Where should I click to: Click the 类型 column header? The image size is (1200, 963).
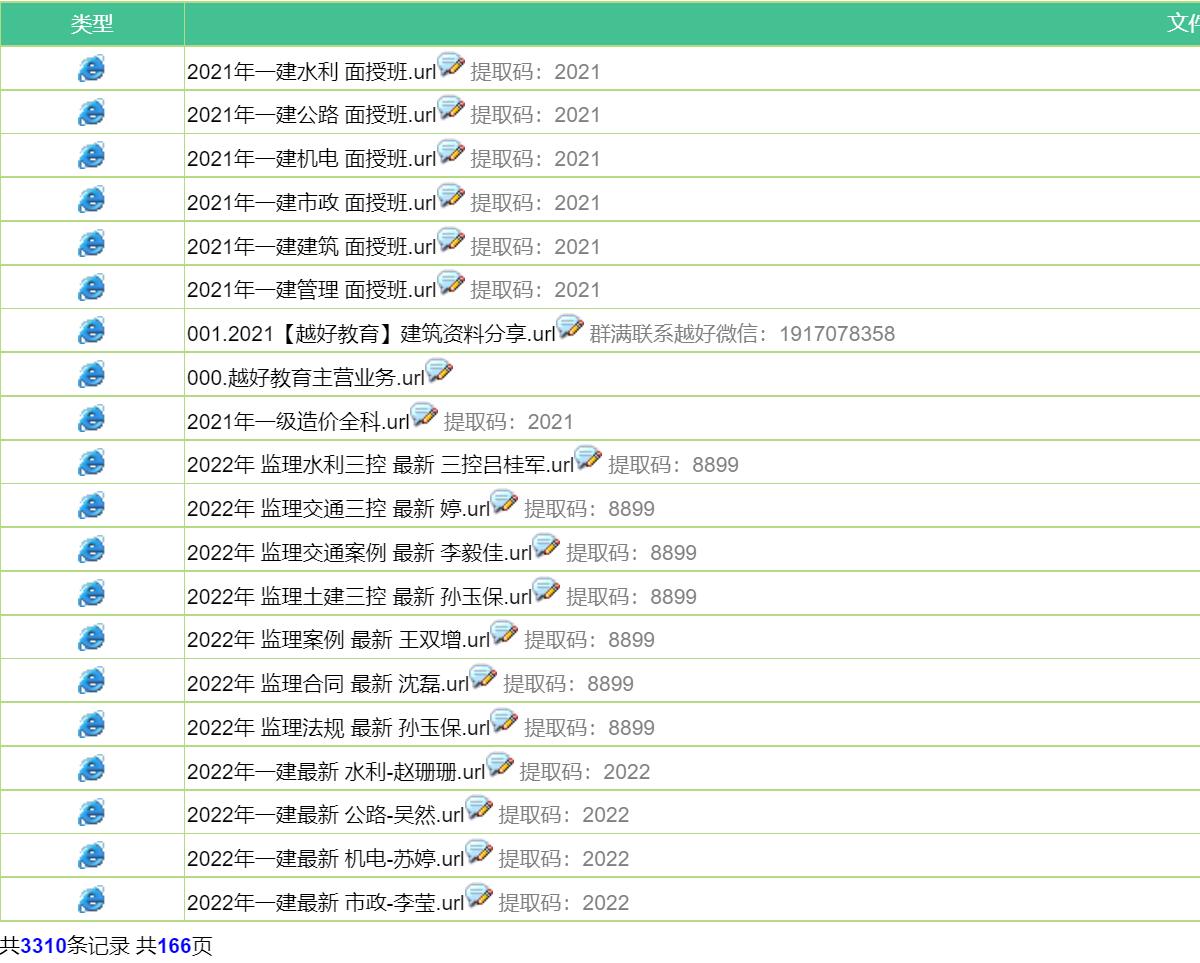[92, 24]
